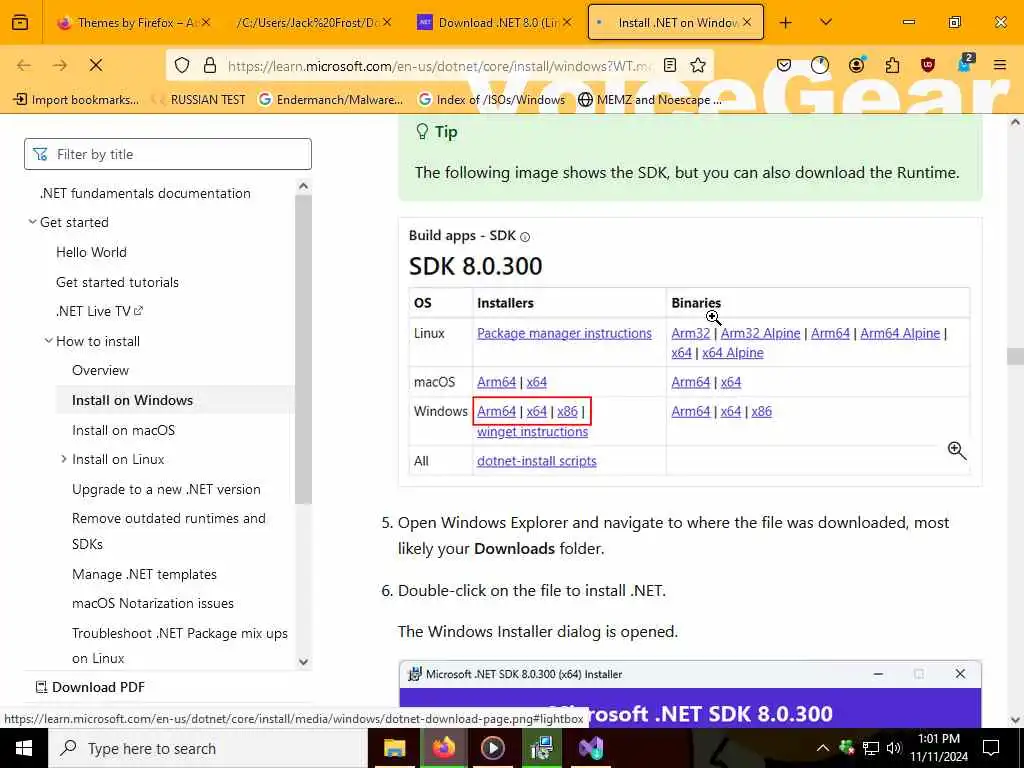Click the back navigation arrow
The height and width of the screenshot is (768, 1024).
coord(24,65)
